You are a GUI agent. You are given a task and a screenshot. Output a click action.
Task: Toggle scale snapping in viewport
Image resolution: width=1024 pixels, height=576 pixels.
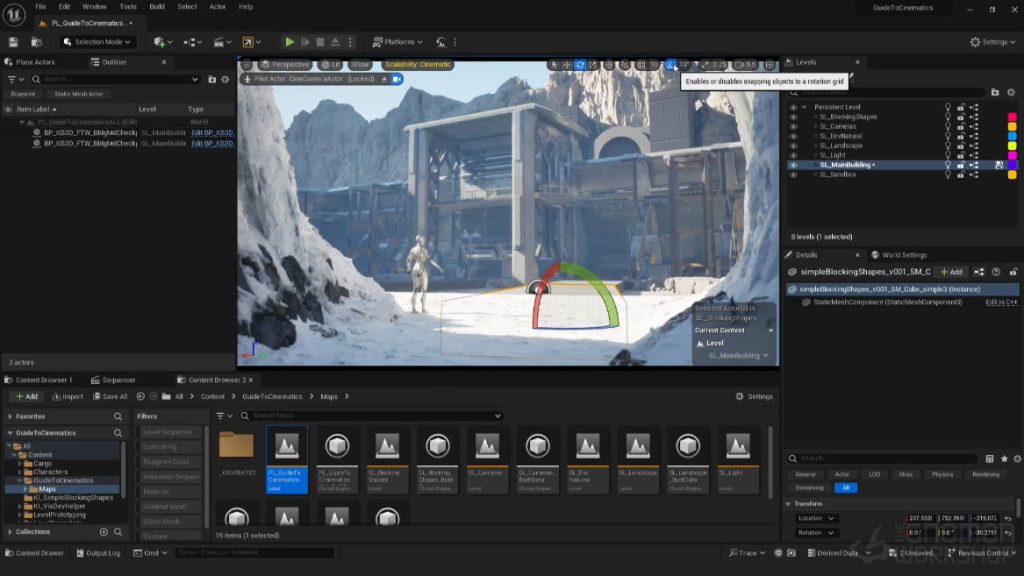click(705, 65)
